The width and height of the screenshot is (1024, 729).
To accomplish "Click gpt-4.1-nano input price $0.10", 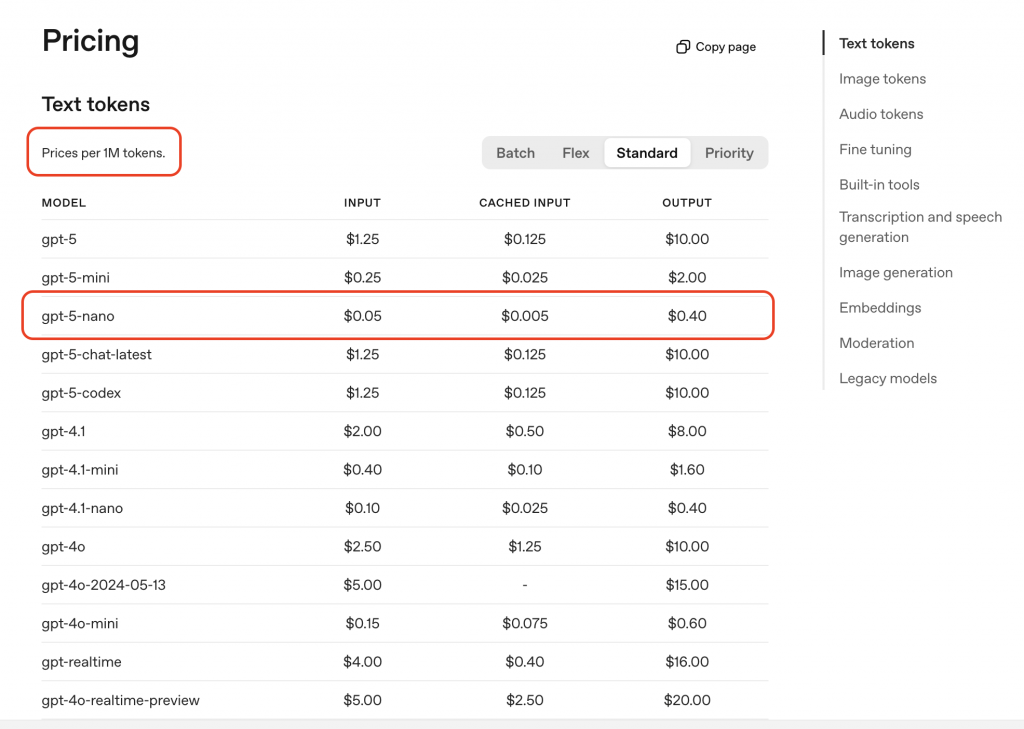I will 362,508.
